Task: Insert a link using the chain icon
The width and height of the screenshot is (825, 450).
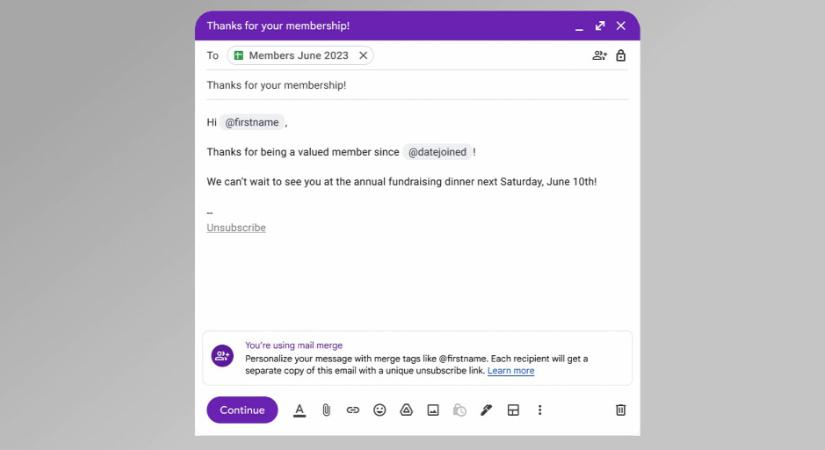Action: coord(353,410)
